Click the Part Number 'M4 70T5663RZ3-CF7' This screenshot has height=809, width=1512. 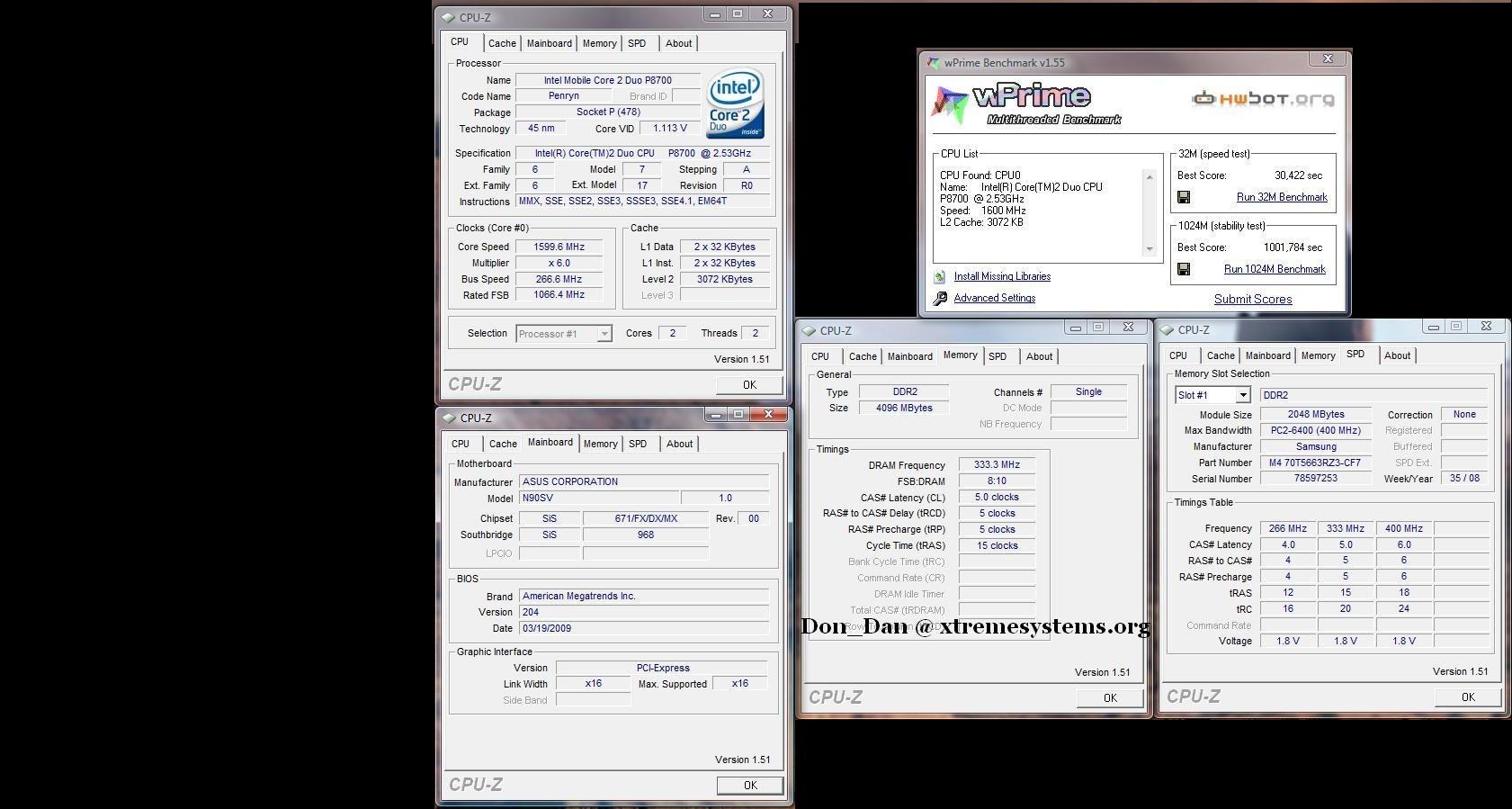[1315, 463]
